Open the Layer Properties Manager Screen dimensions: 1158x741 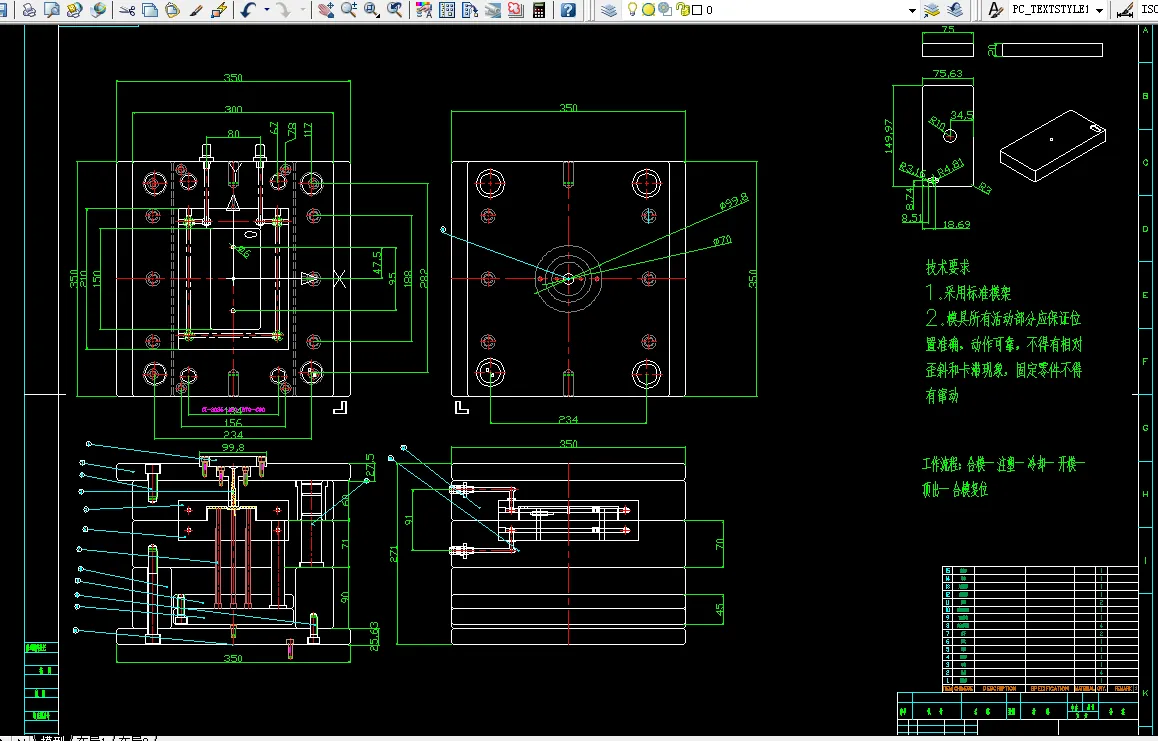[x=609, y=10]
